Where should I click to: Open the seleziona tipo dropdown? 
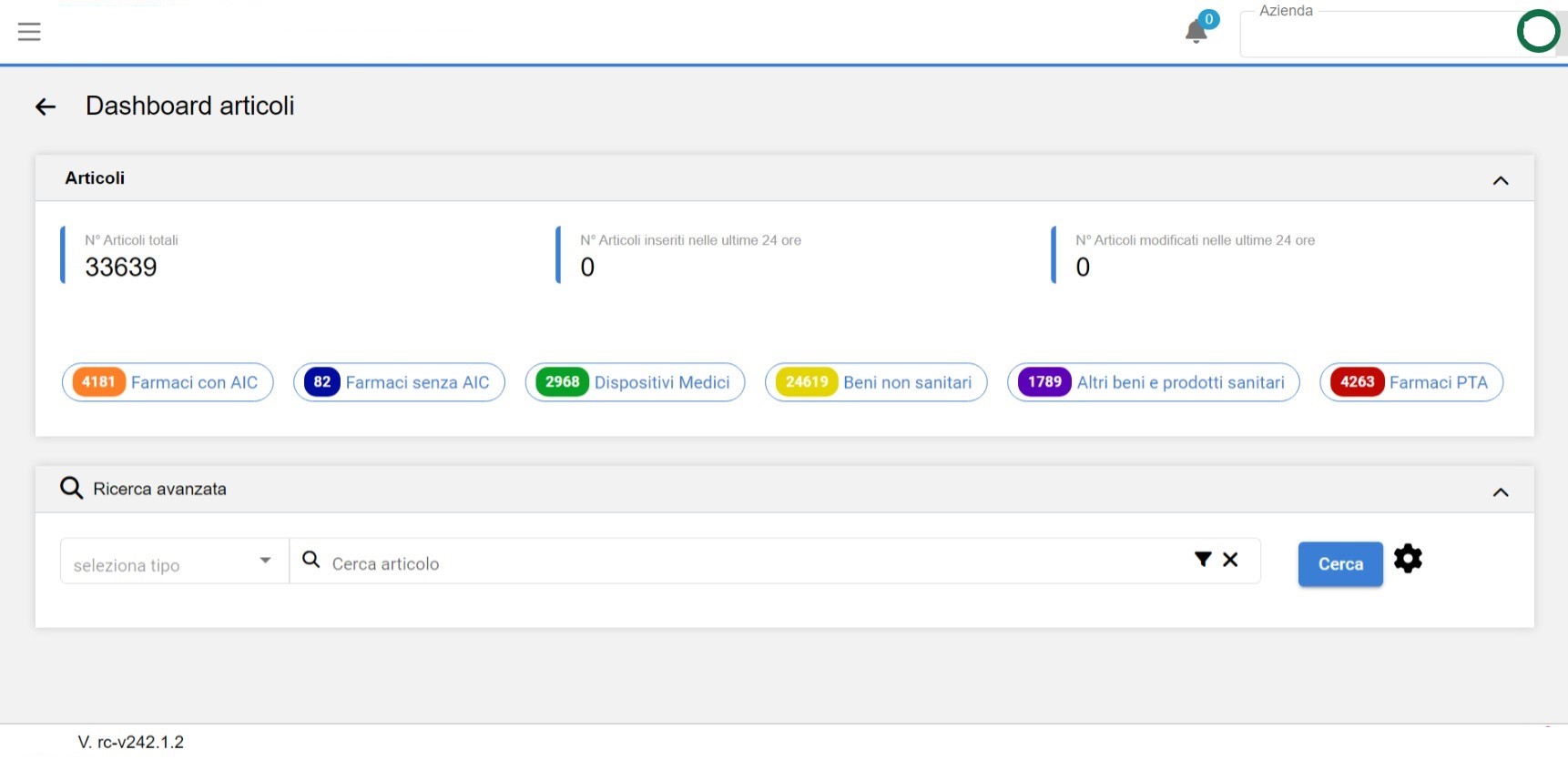tap(173, 562)
